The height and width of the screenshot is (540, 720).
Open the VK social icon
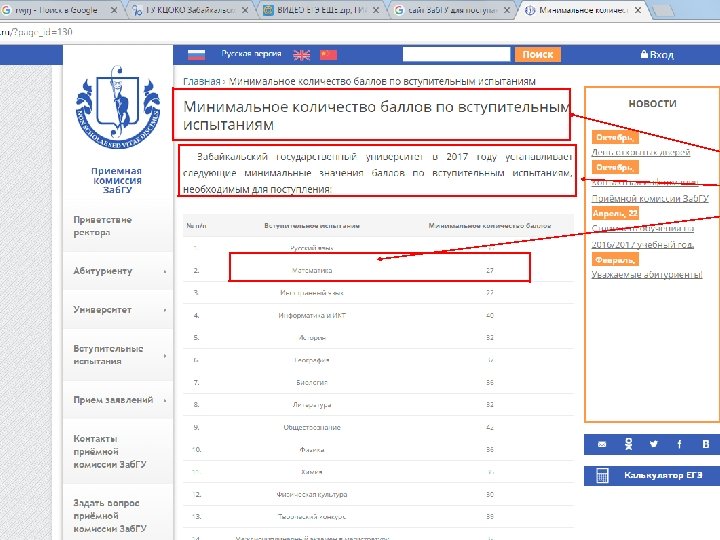[x=706, y=444]
